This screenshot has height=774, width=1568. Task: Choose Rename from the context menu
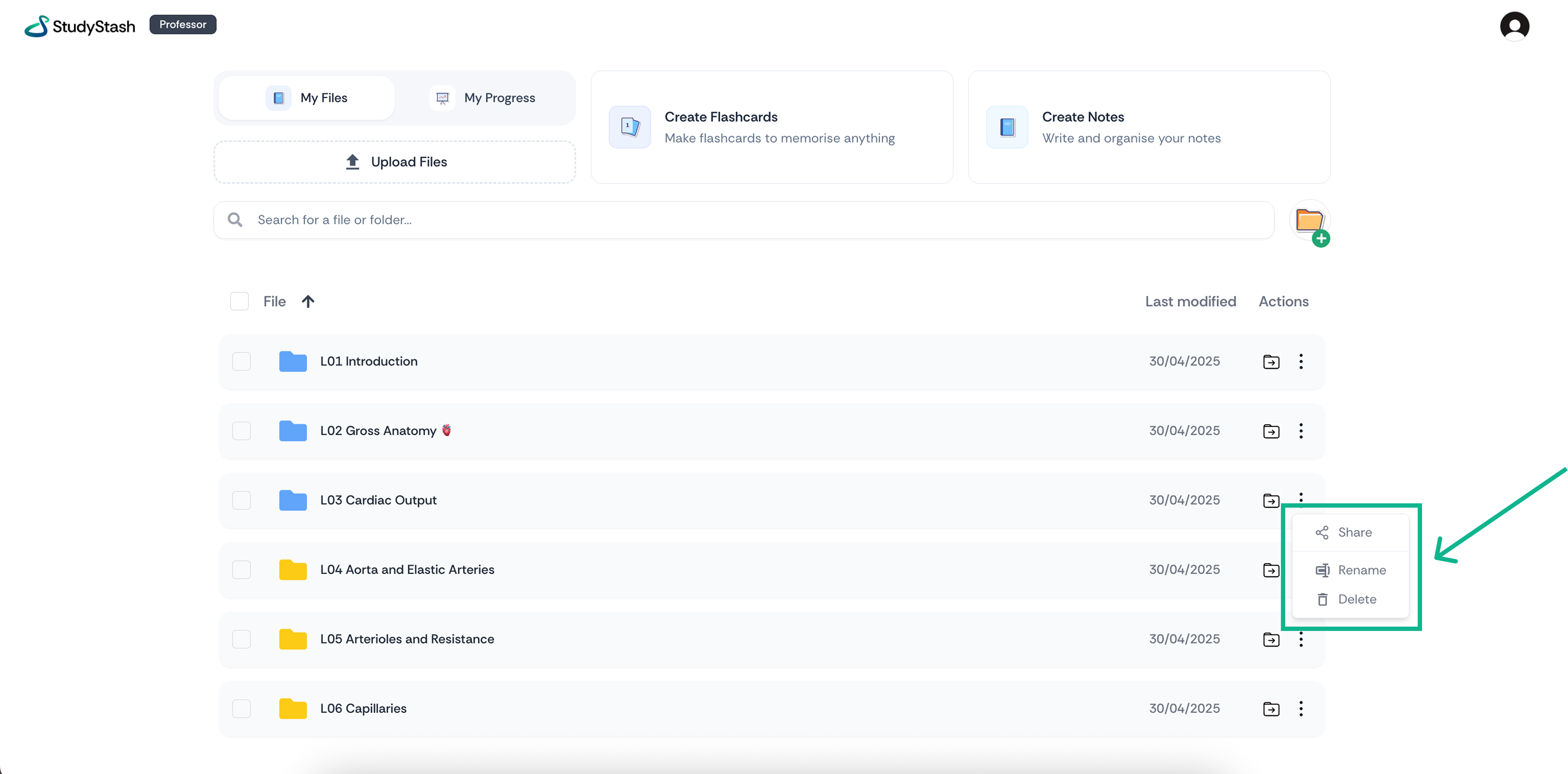1350,570
